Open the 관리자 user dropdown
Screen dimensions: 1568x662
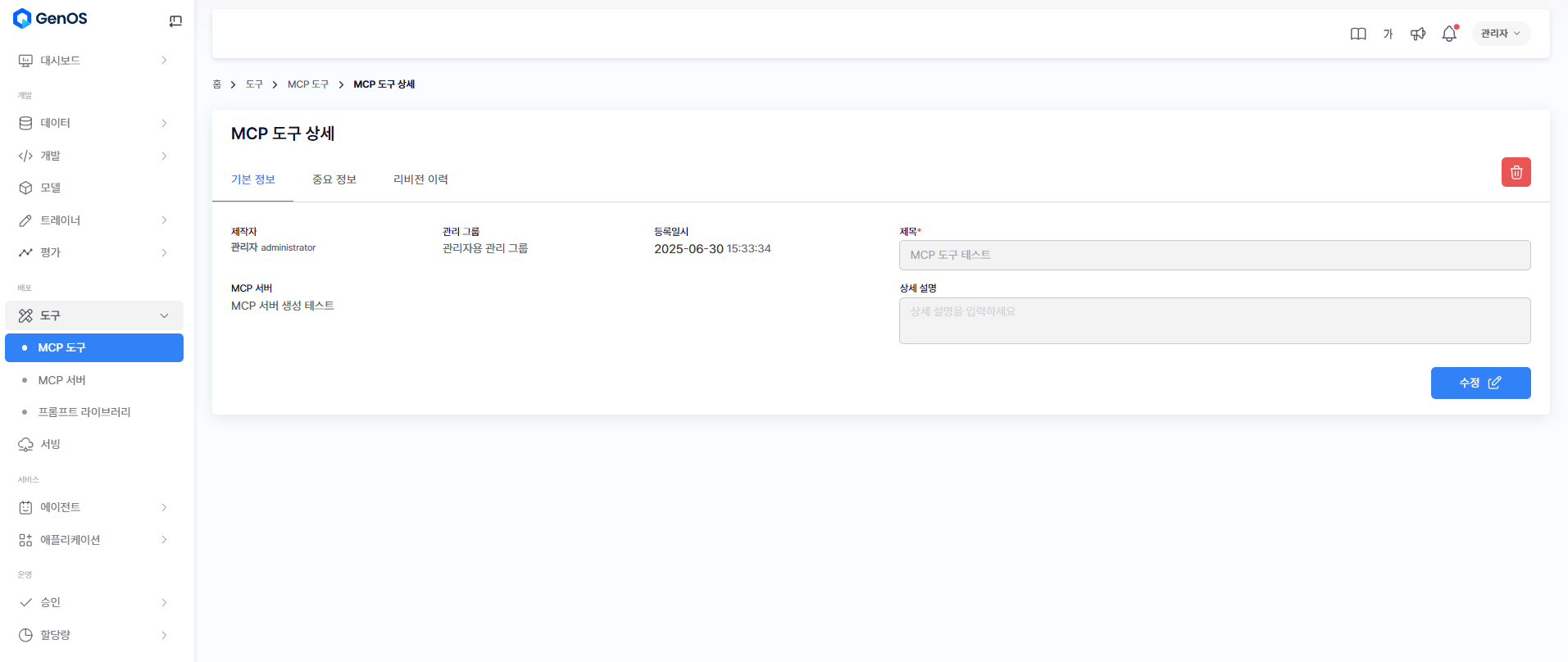click(1500, 34)
